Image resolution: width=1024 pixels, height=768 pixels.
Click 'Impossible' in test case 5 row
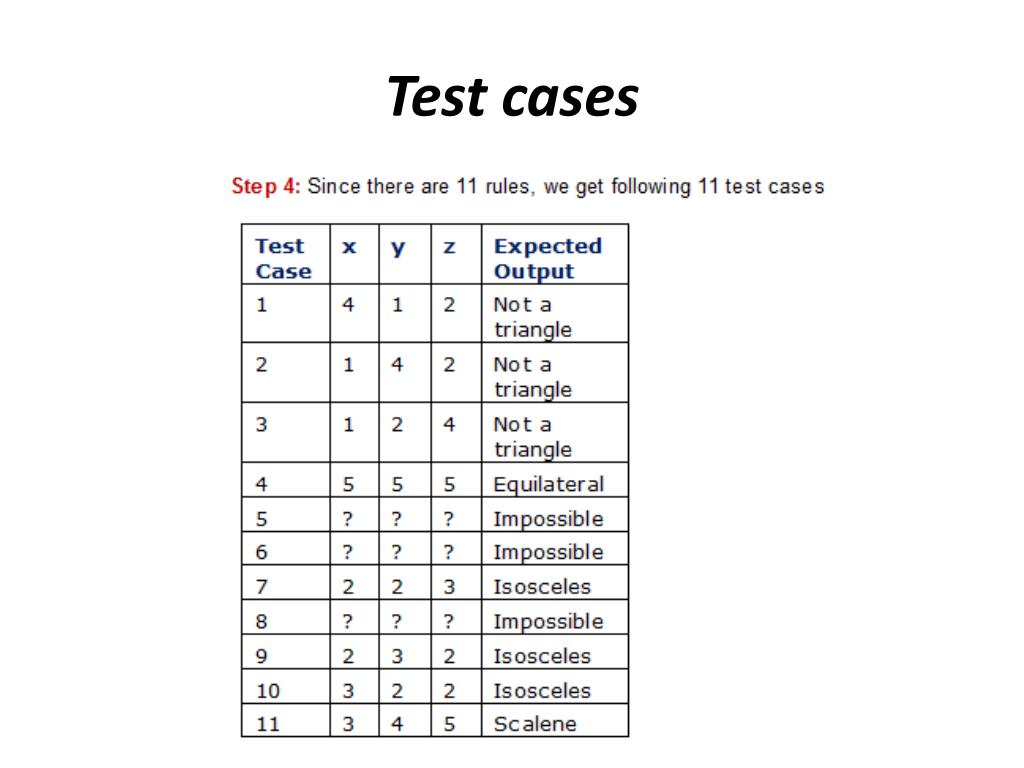coord(548,519)
